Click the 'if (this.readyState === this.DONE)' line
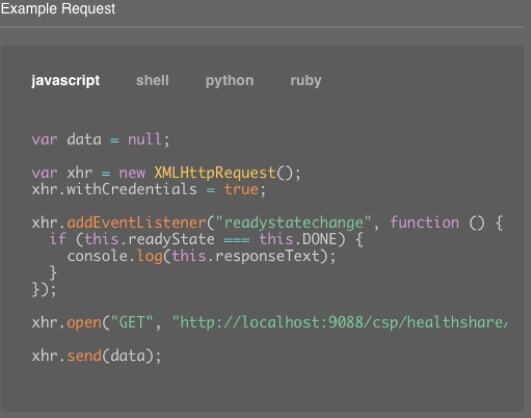Viewport: 531px width, 418px height. coord(206,239)
